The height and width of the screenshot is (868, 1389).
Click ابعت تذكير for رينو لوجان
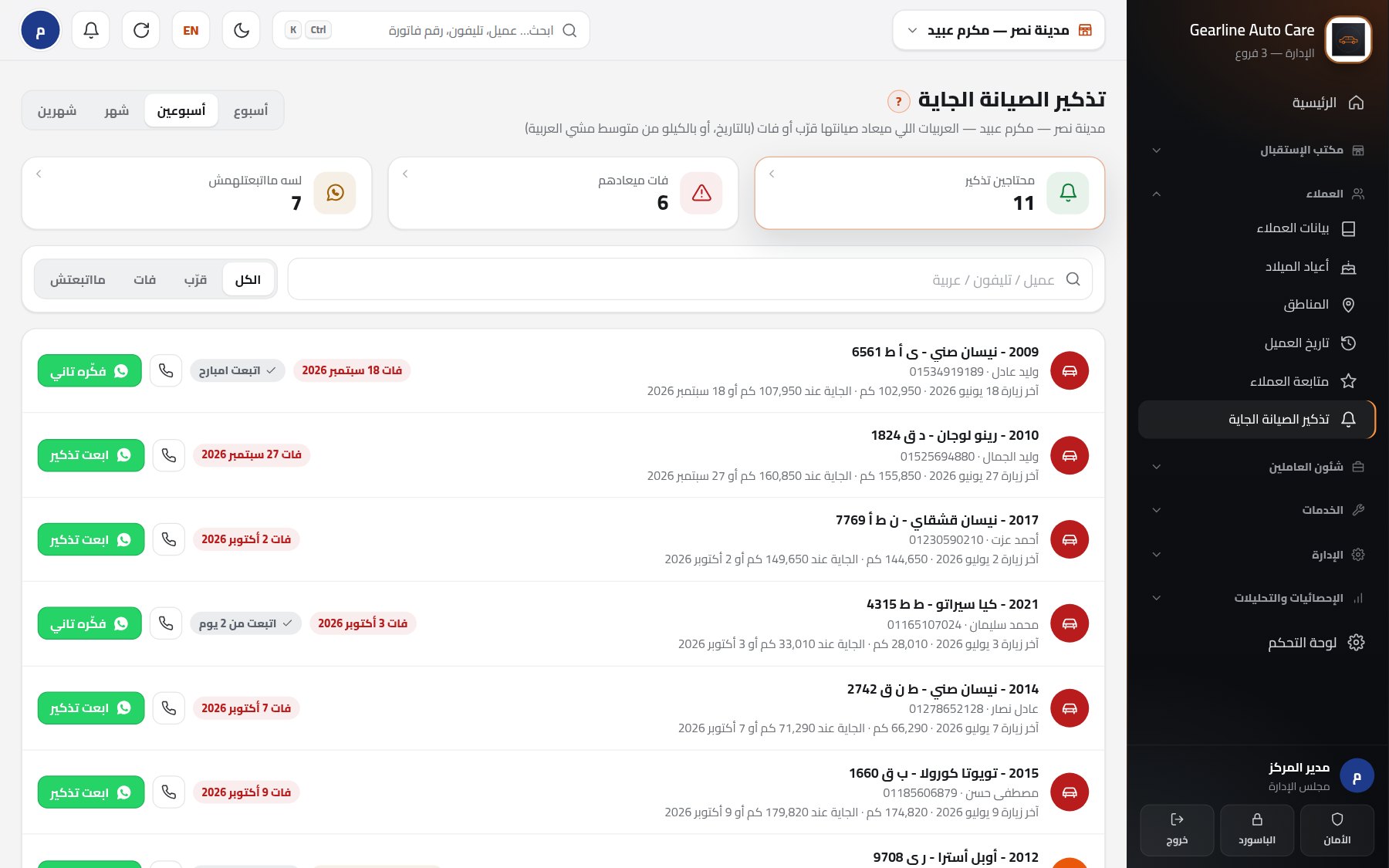coord(91,455)
